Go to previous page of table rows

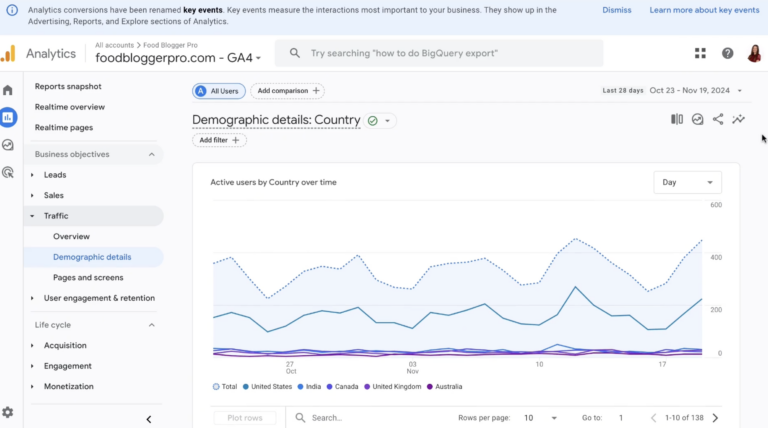(653, 418)
